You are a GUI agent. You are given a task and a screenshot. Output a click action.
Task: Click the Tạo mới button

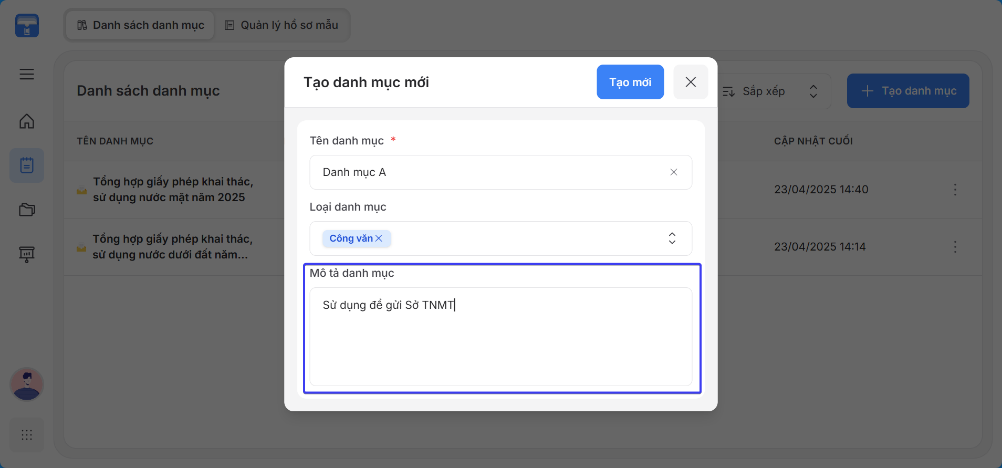coord(630,82)
